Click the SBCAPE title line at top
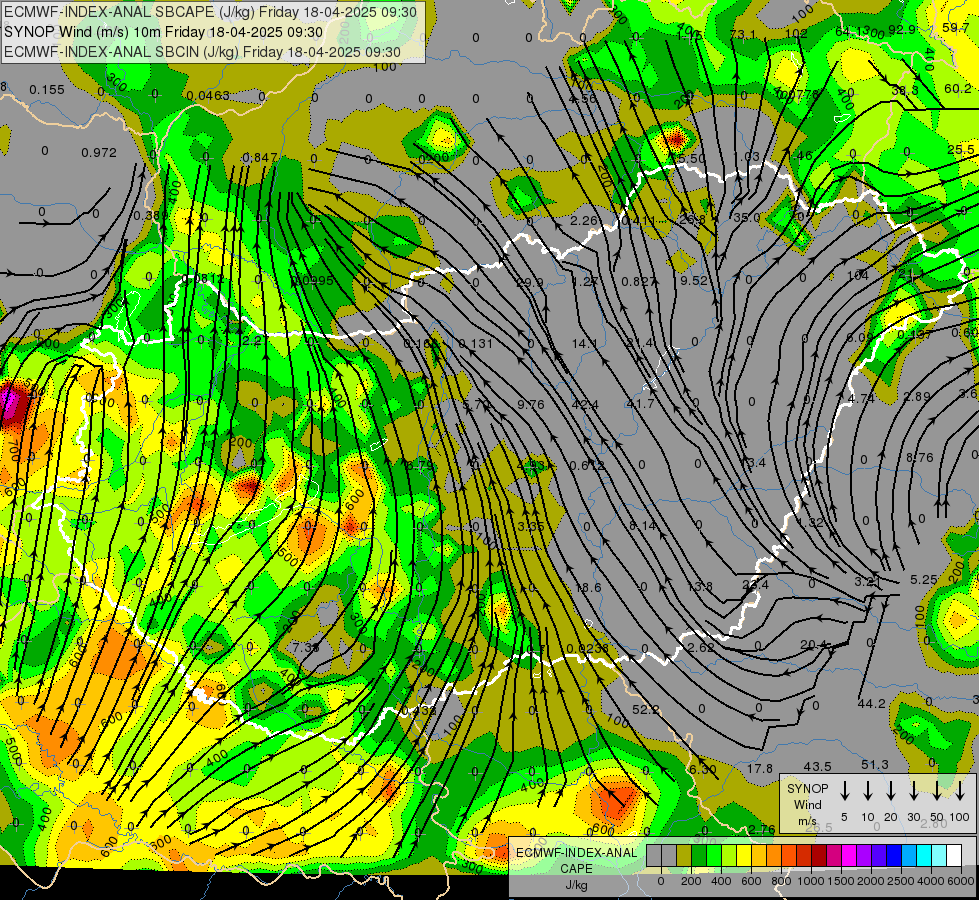This screenshot has height=900, width=979. tap(210, 11)
